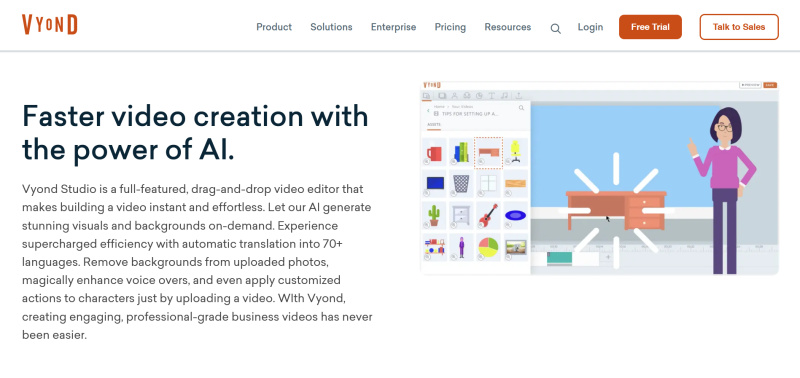The width and height of the screenshot is (800, 378).
Task: Select the purple character asset thumbnail
Action: pyautogui.click(x=461, y=247)
